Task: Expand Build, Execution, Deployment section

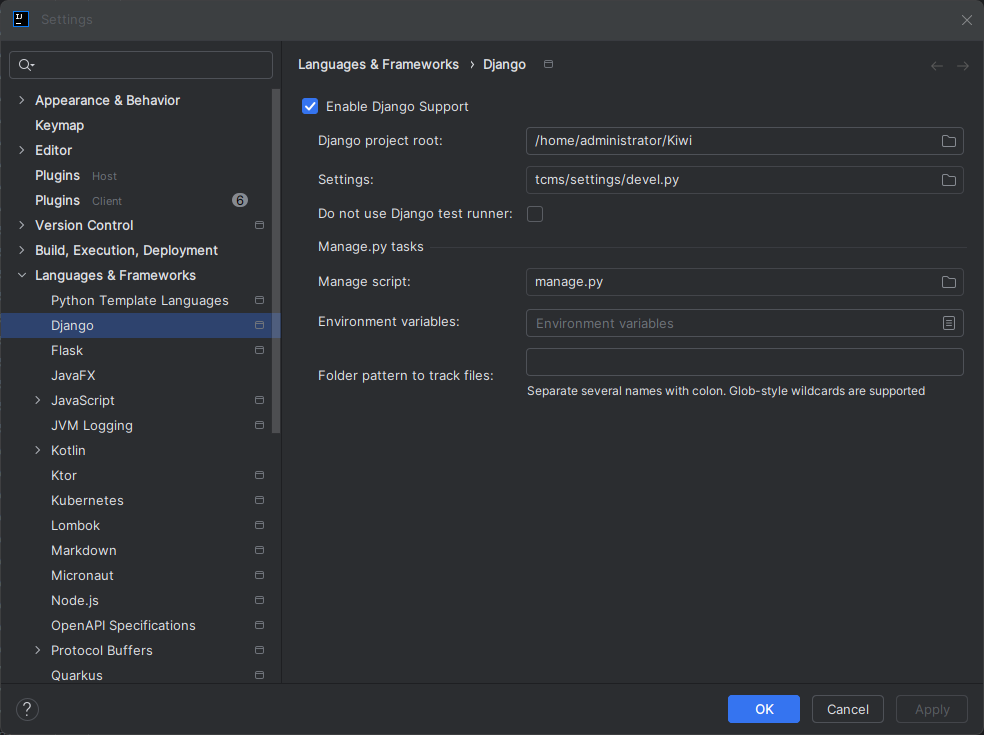Action: [x=22, y=250]
